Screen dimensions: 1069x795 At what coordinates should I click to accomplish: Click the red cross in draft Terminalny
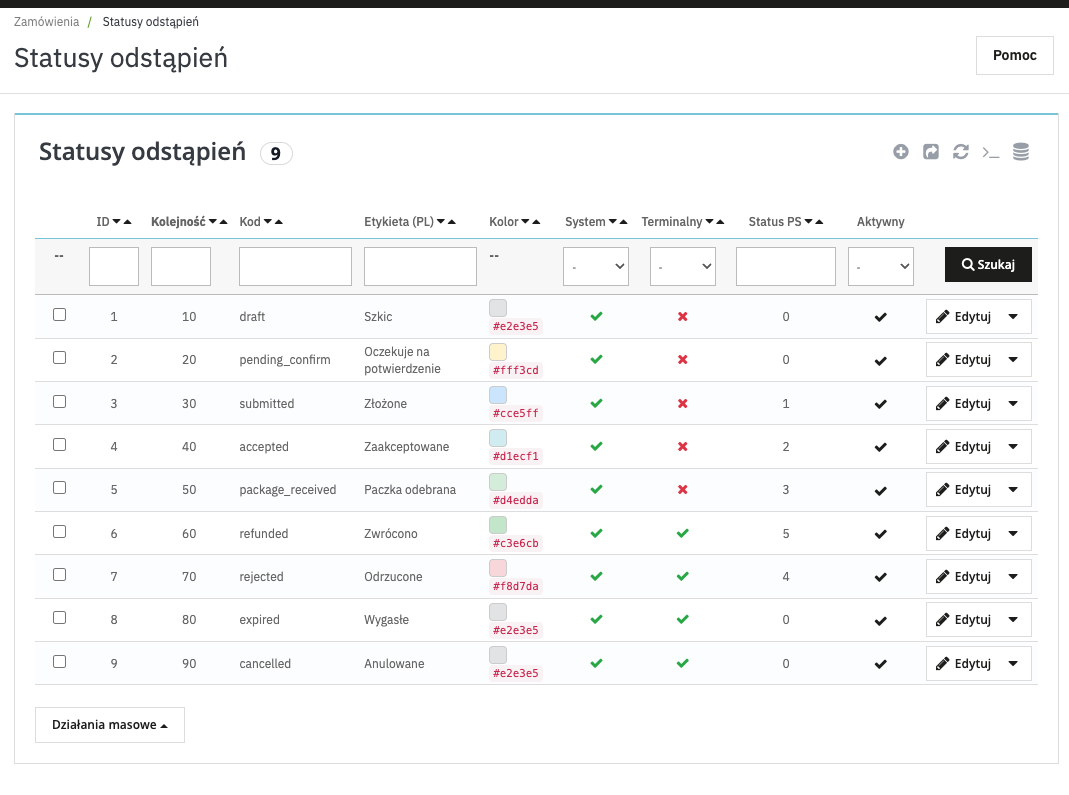click(x=682, y=316)
